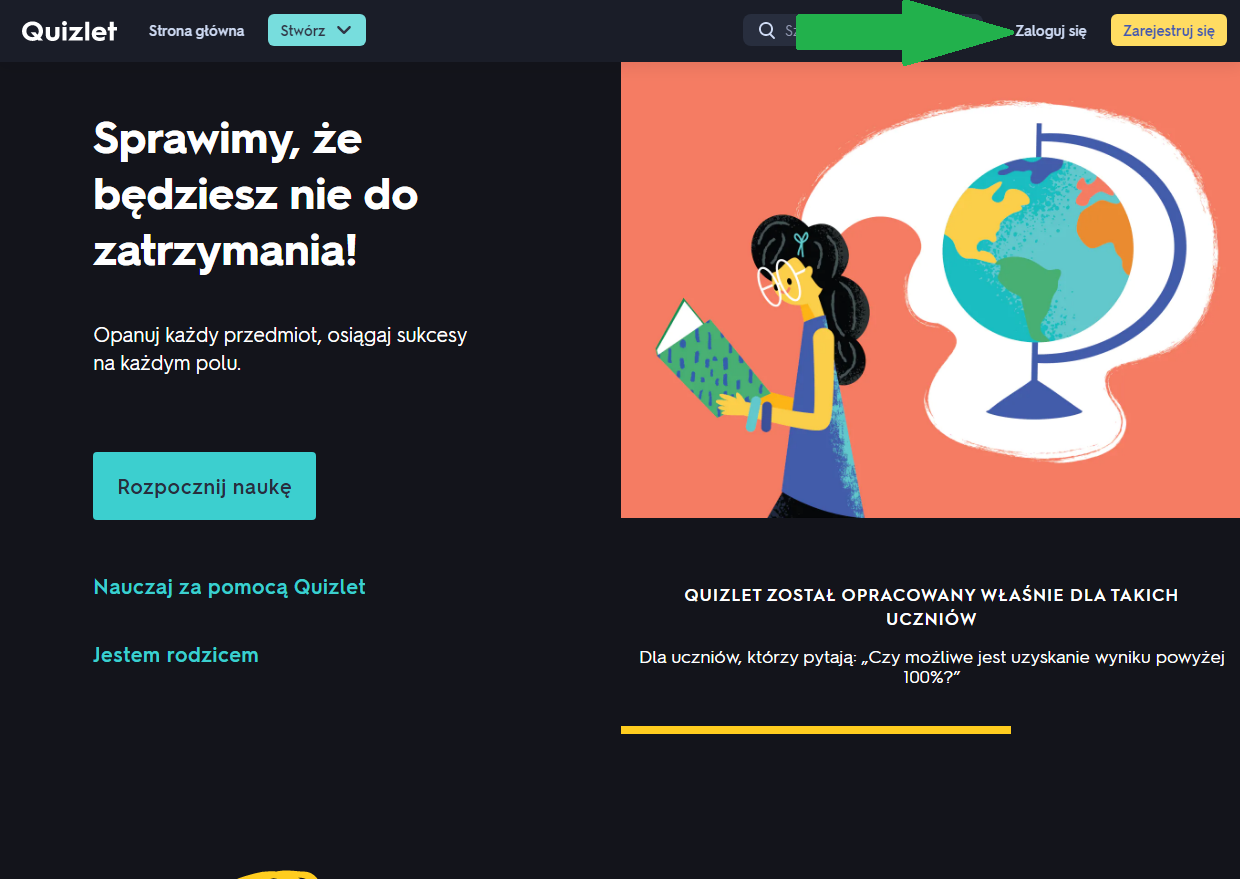
Task: Click the search magnifier icon
Action: pyautogui.click(x=767, y=30)
